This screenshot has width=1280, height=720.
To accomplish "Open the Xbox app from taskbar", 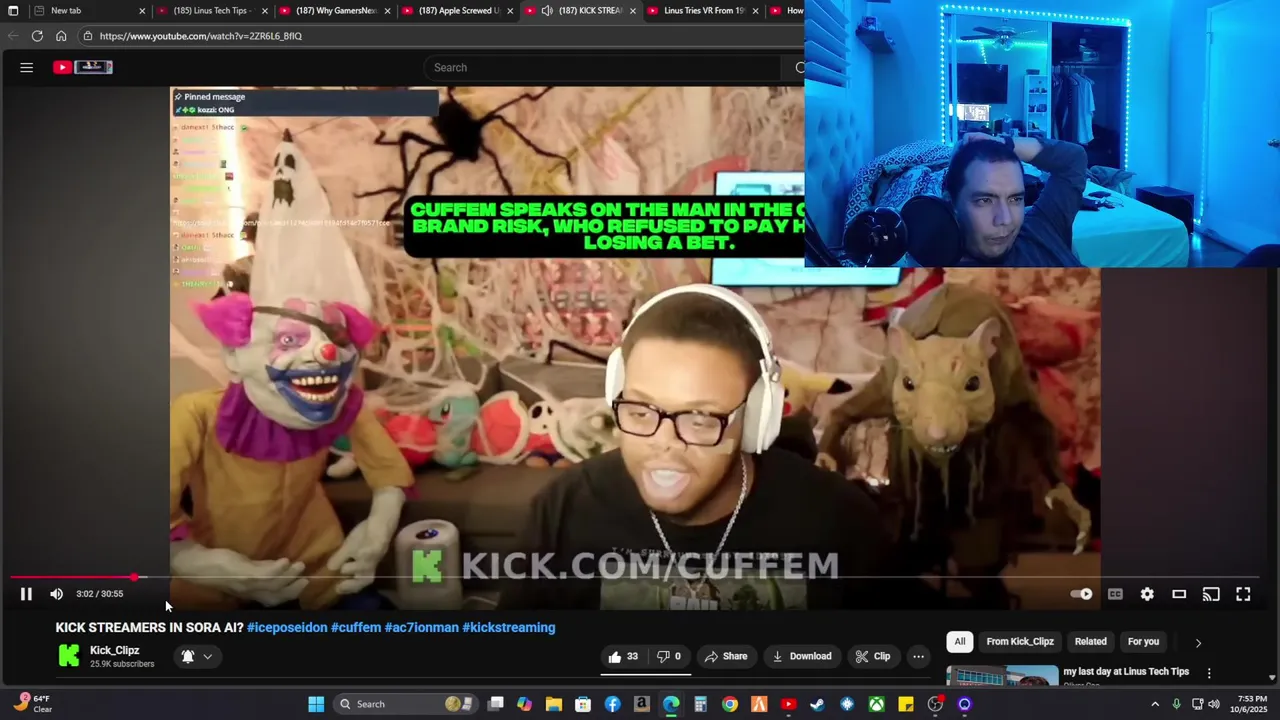I will (876, 704).
